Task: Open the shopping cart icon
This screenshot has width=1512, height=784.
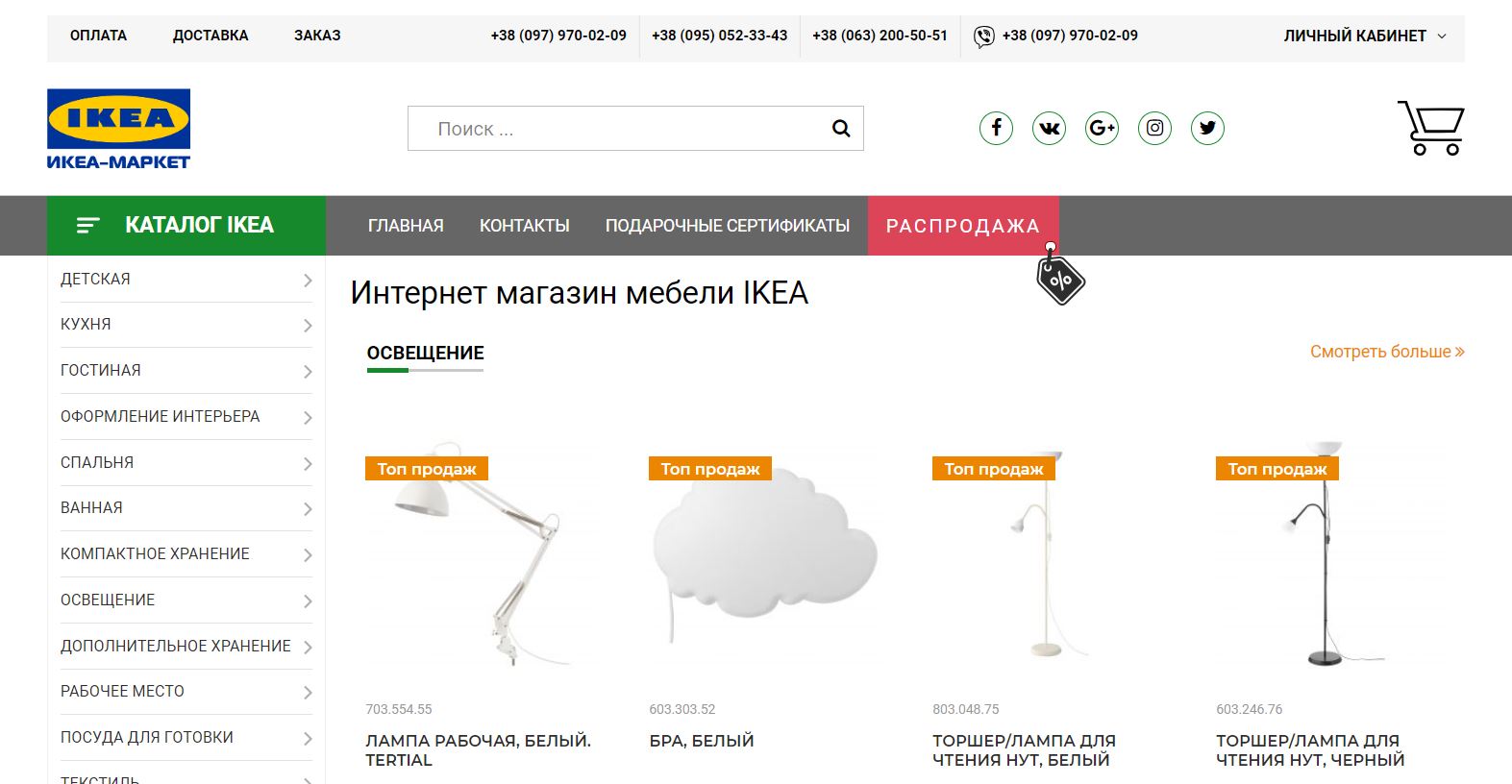Action: click(x=1431, y=128)
